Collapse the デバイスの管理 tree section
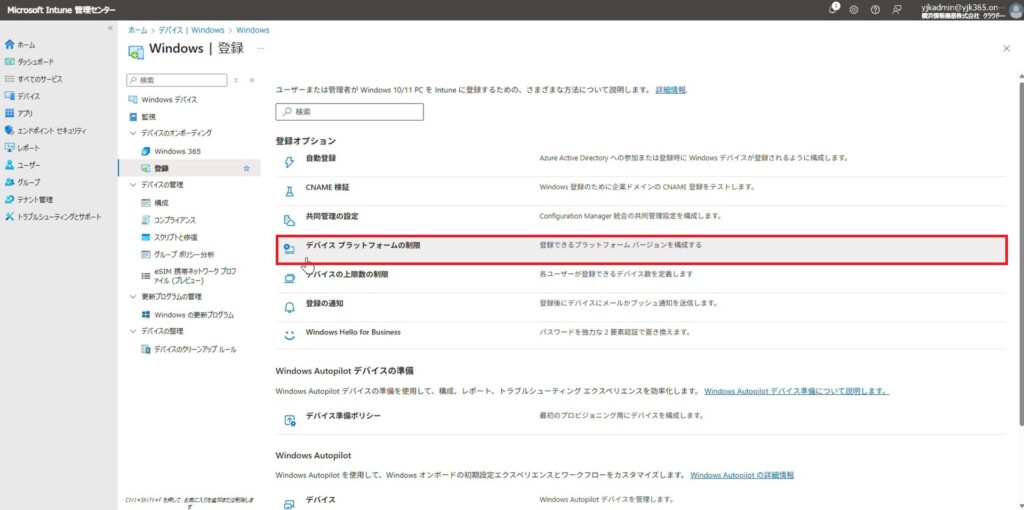 (133, 185)
